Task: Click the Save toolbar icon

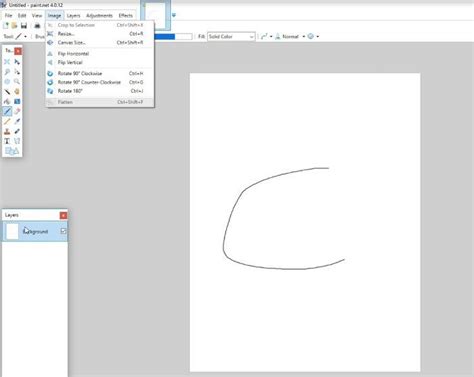Action: 24,26
